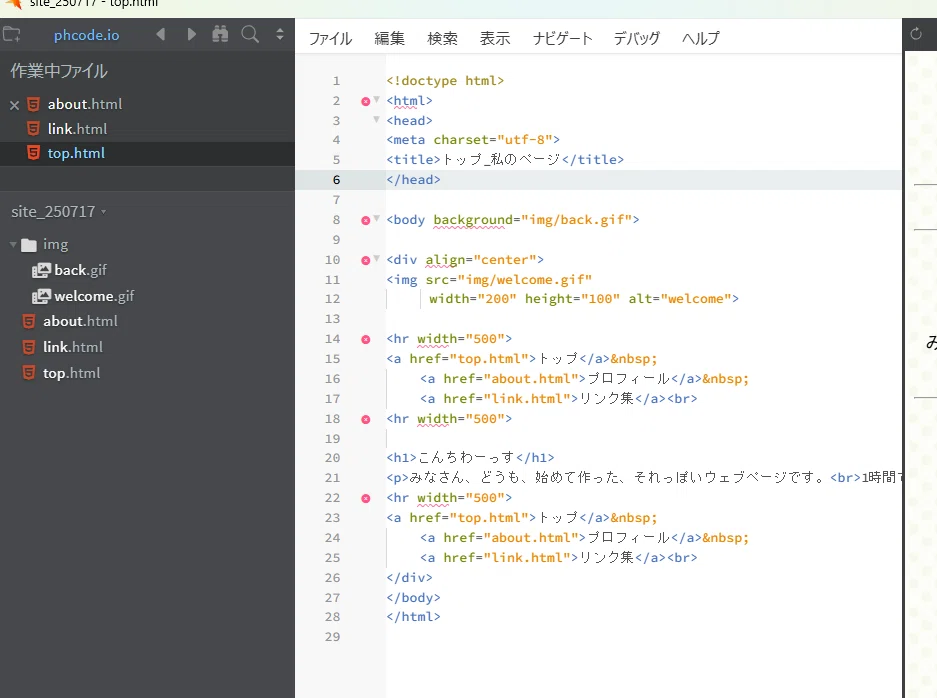Image resolution: width=937 pixels, height=698 pixels.
Task: Select link.html in working files
Action: click(x=77, y=128)
